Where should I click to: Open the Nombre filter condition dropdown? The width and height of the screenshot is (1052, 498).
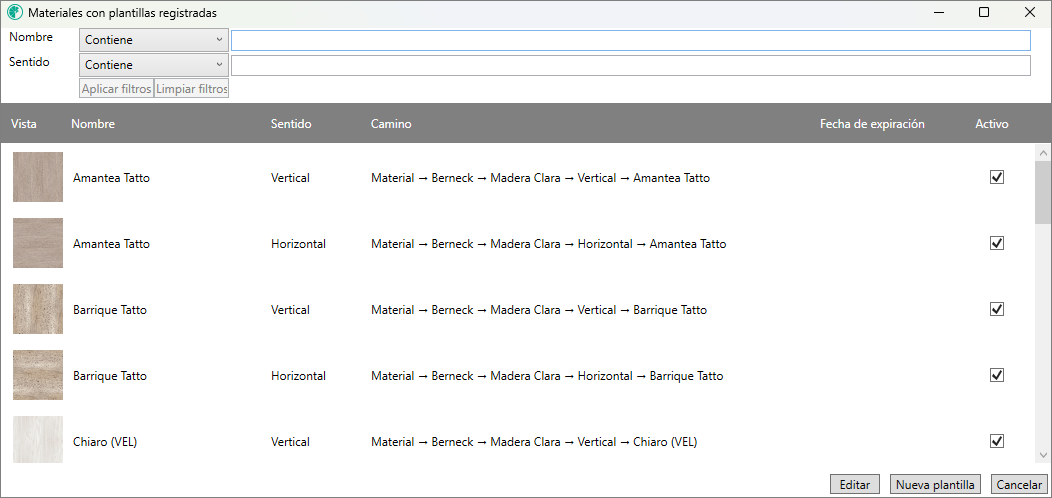(x=154, y=40)
